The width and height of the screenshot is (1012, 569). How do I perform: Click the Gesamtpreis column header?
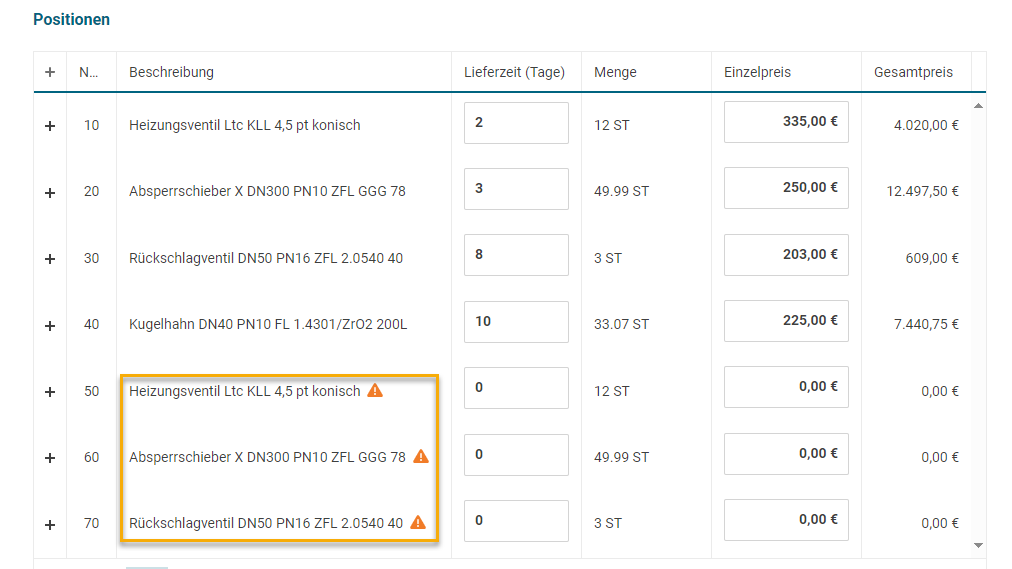pyautogui.click(x=913, y=72)
